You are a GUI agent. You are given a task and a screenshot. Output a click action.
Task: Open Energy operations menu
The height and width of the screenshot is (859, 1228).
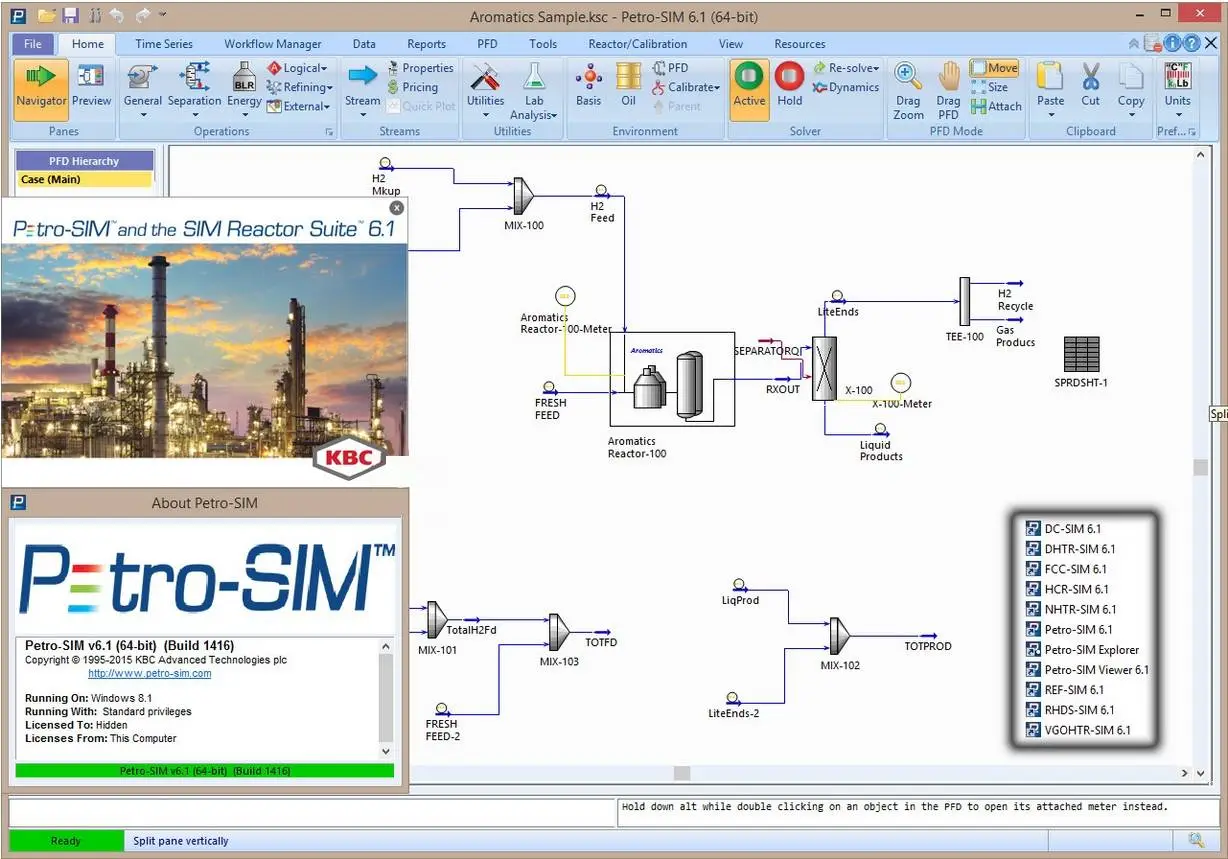coord(244,88)
